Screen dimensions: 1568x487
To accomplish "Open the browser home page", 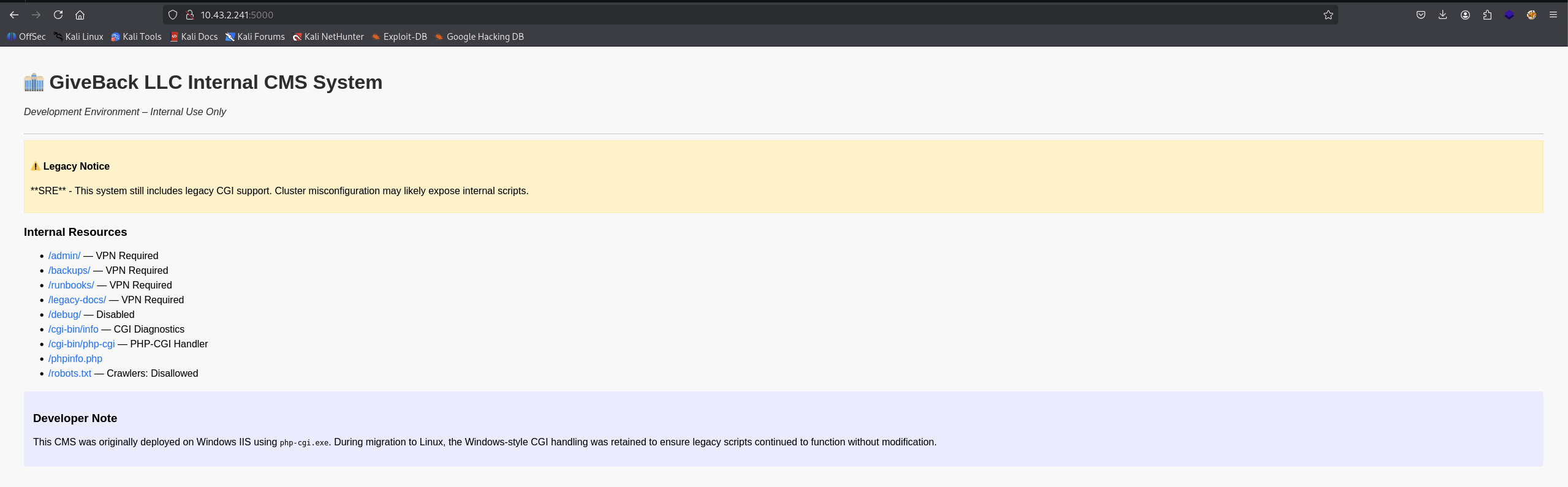I will (80, 15).
